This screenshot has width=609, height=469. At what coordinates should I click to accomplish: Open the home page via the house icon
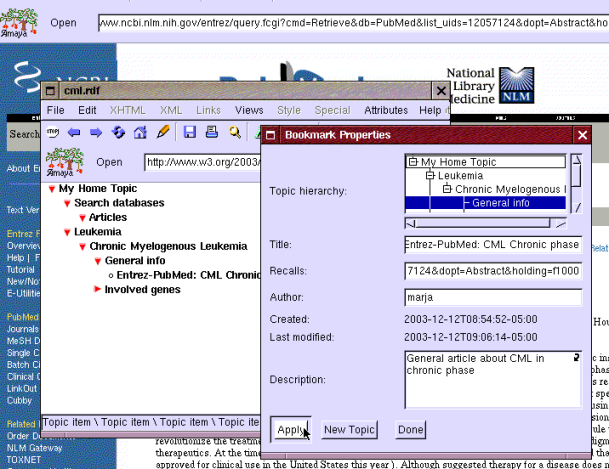(140, 132)
